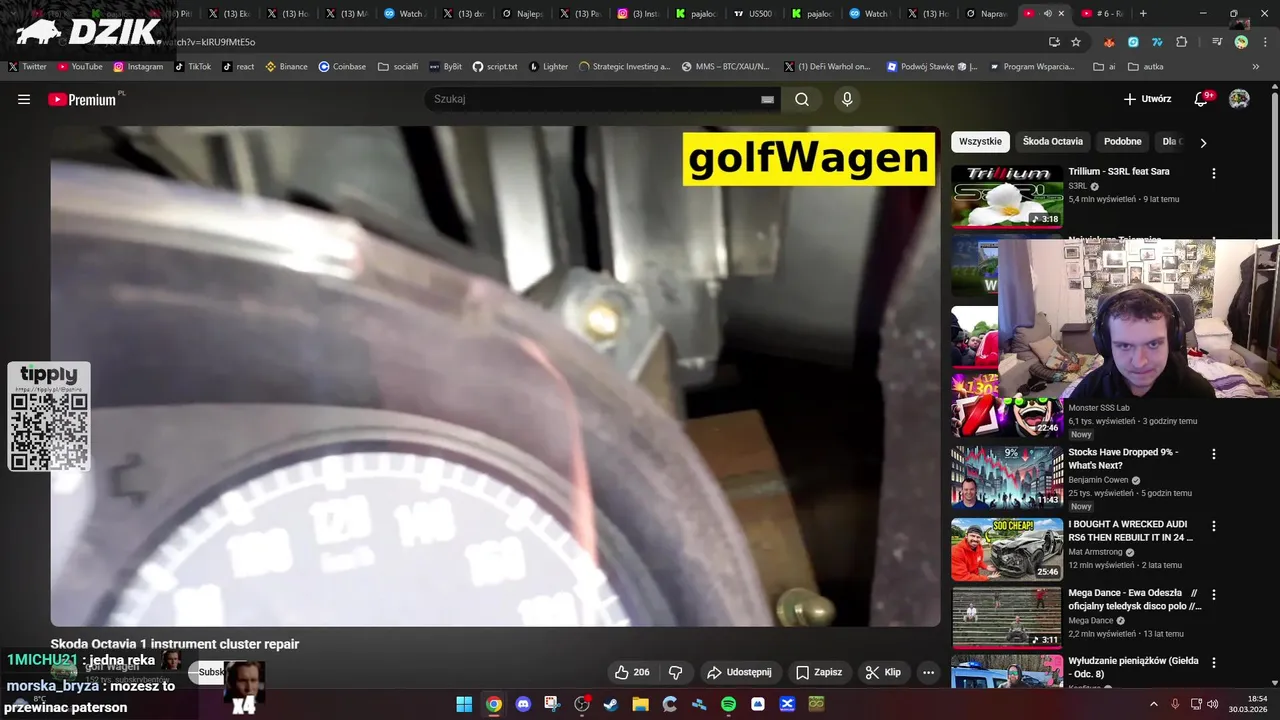Open File Explorer from the taskbar

640,704
